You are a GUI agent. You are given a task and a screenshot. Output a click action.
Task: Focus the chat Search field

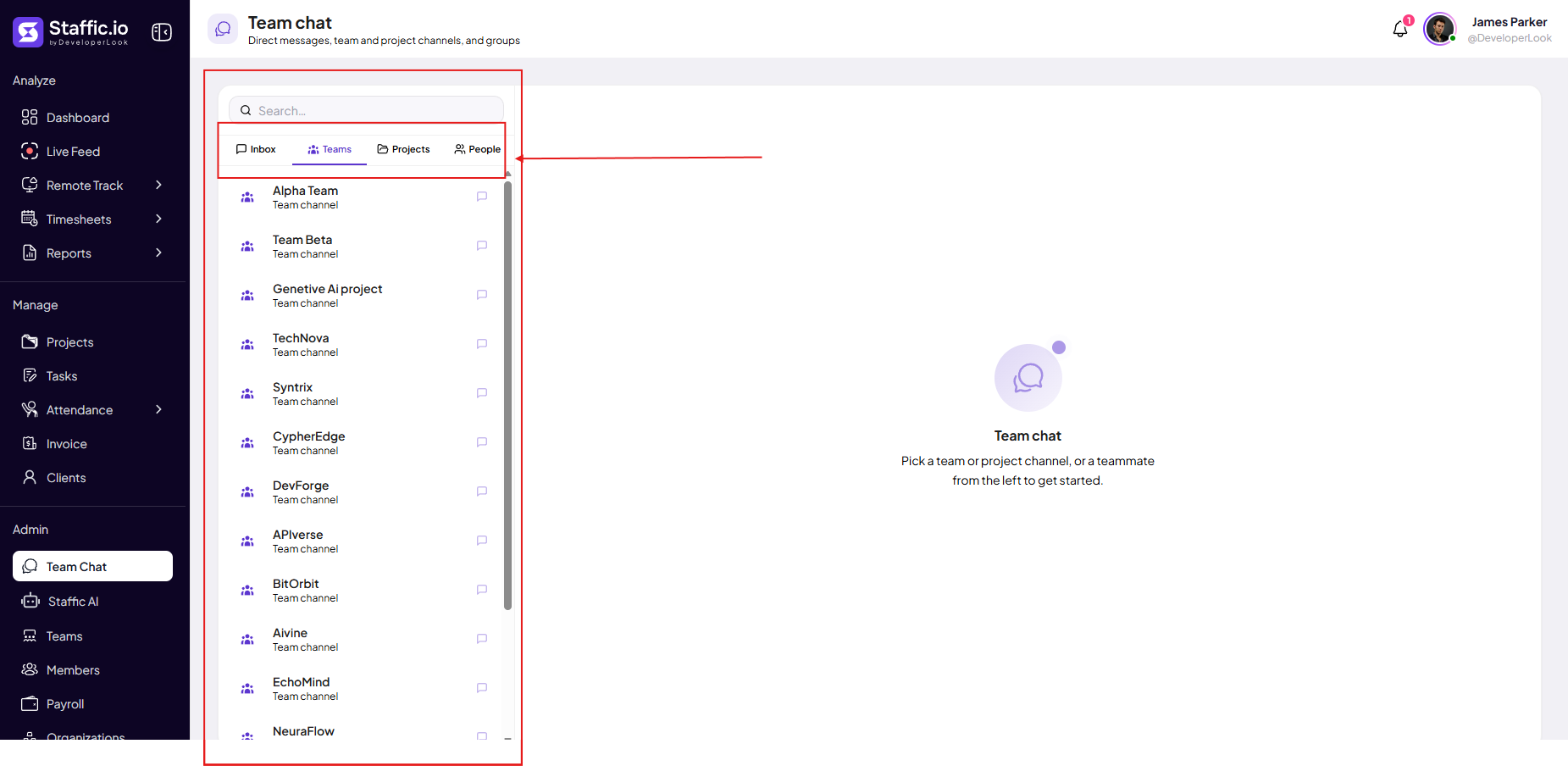click(366, 110)
